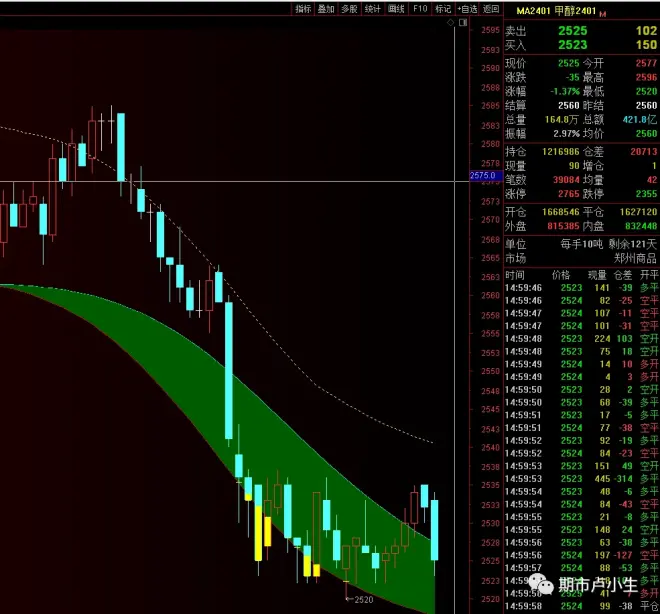
Task: Click the blue 2575.0 crosshair price label
Action: click(x=484, y=176)
